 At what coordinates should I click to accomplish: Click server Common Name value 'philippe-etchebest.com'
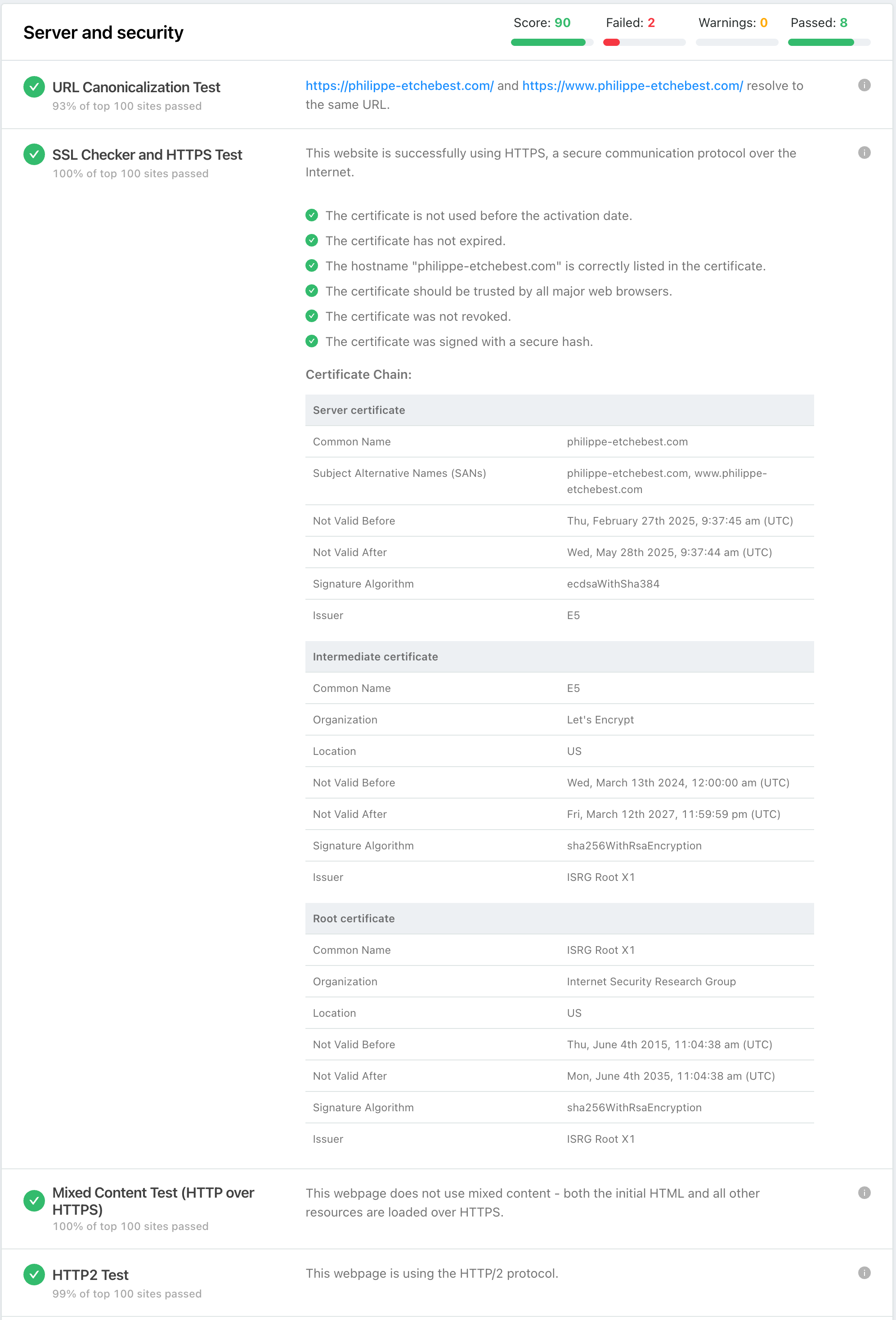tap(627, 442)
